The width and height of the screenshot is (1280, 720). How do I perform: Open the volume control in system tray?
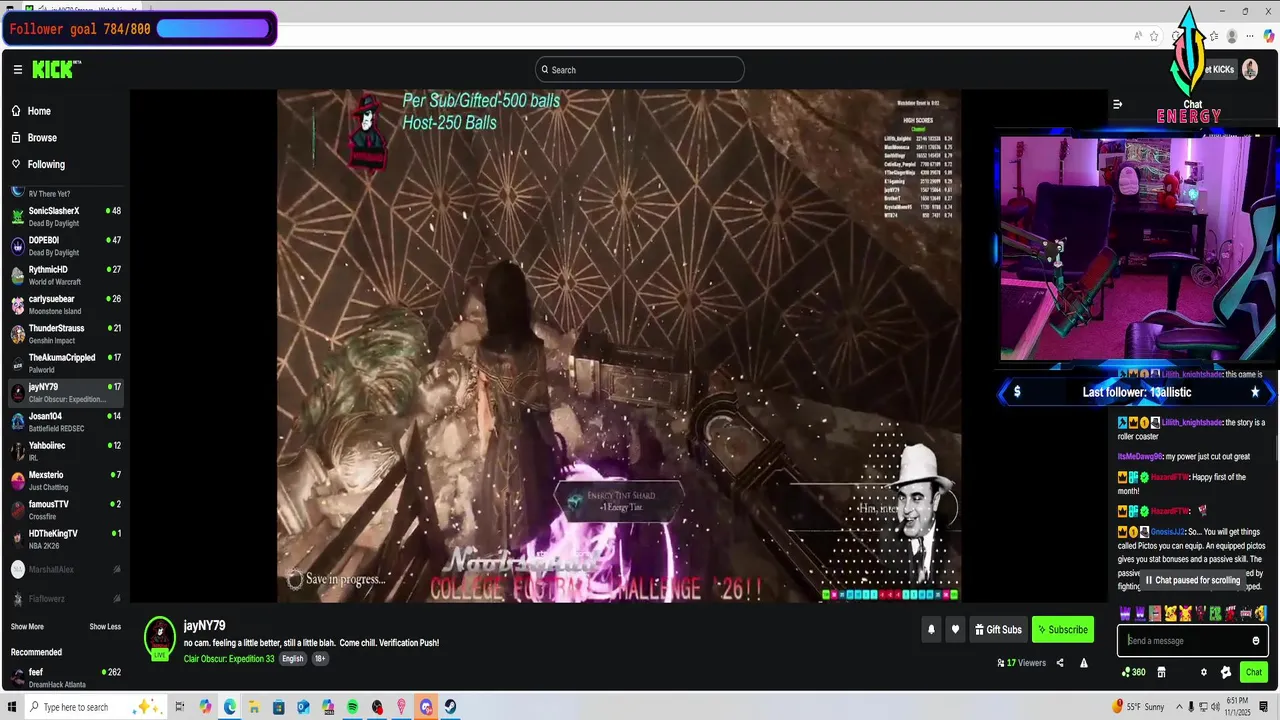pyautogui.click(x=1217, y=707)
